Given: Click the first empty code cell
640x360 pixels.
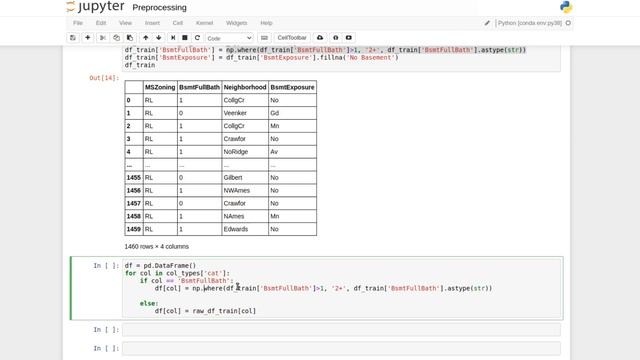Looking at the screenshot, I should coord(342,330).
